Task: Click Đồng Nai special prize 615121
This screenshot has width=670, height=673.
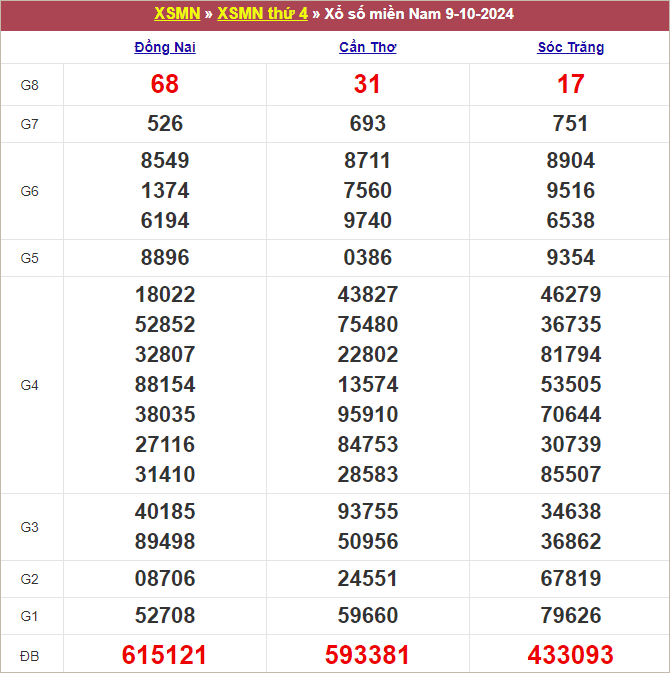Action: (x=165, y=655)
